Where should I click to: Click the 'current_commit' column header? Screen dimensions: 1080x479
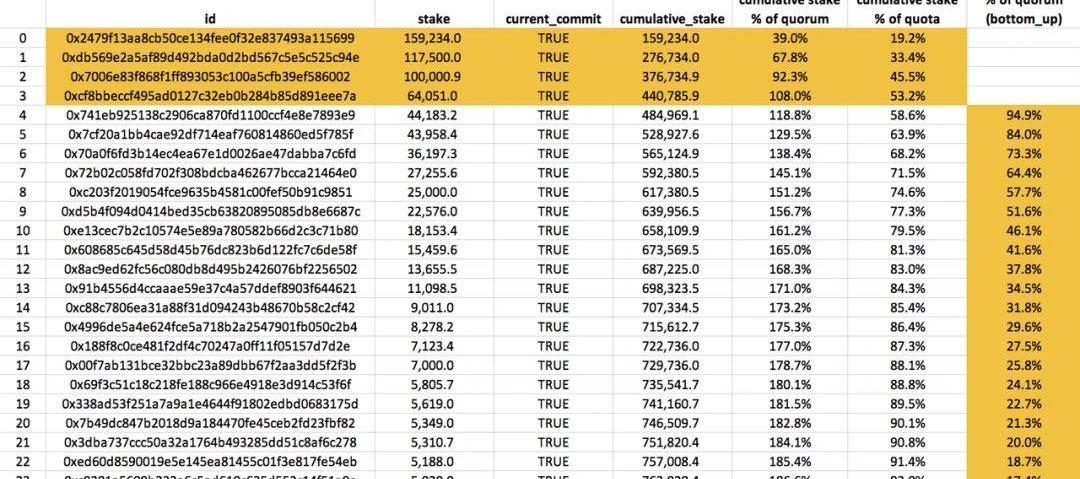(553, 19)
